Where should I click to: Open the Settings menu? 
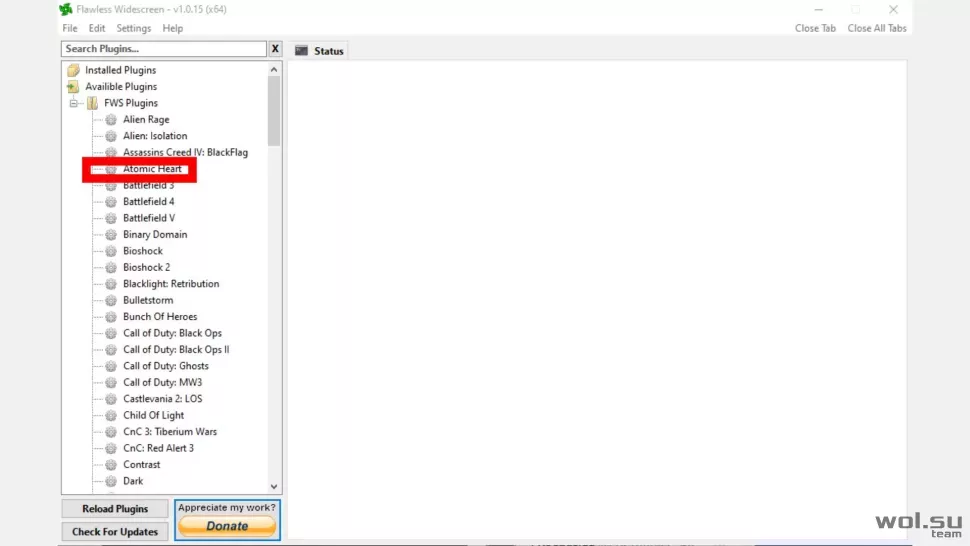[134, 28]
